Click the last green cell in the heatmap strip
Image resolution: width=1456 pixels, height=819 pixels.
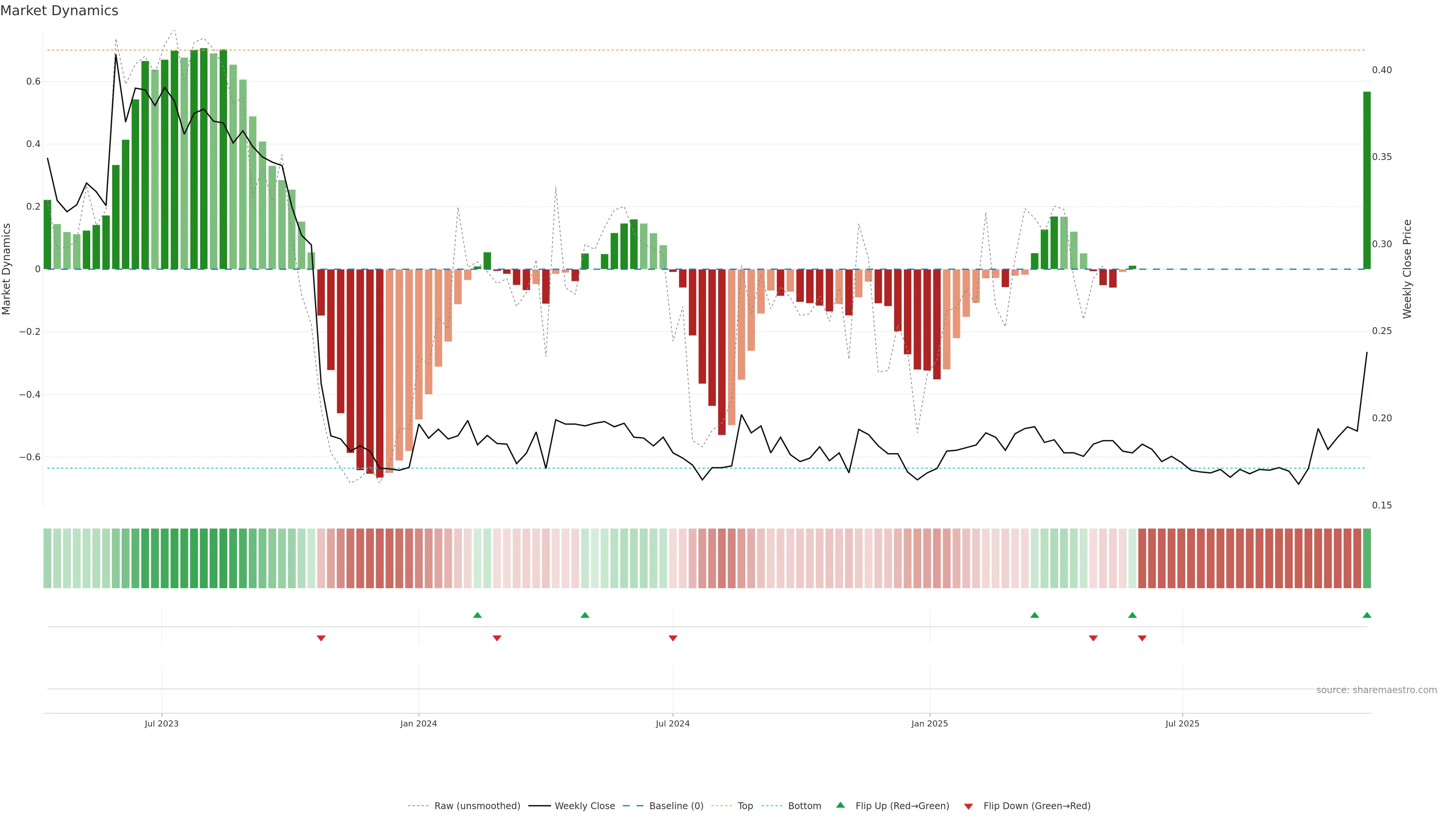[1367, 559]
